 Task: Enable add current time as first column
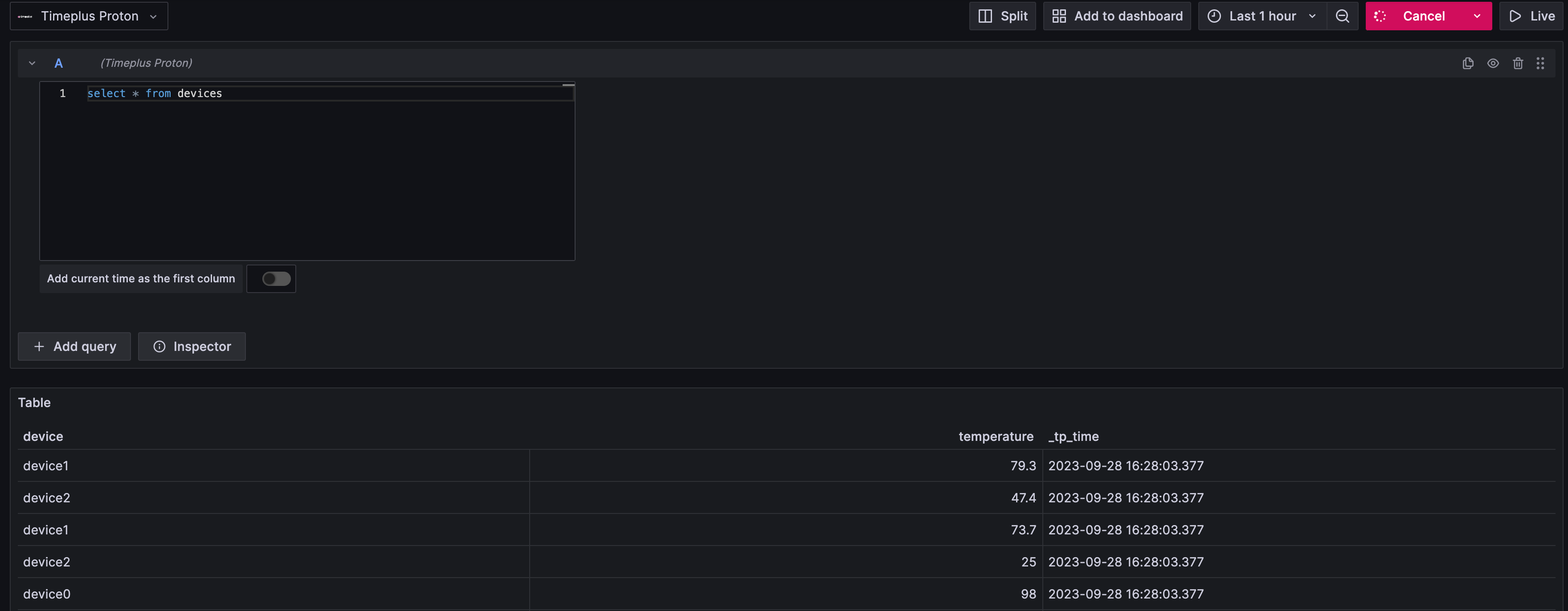pos(276,279)
